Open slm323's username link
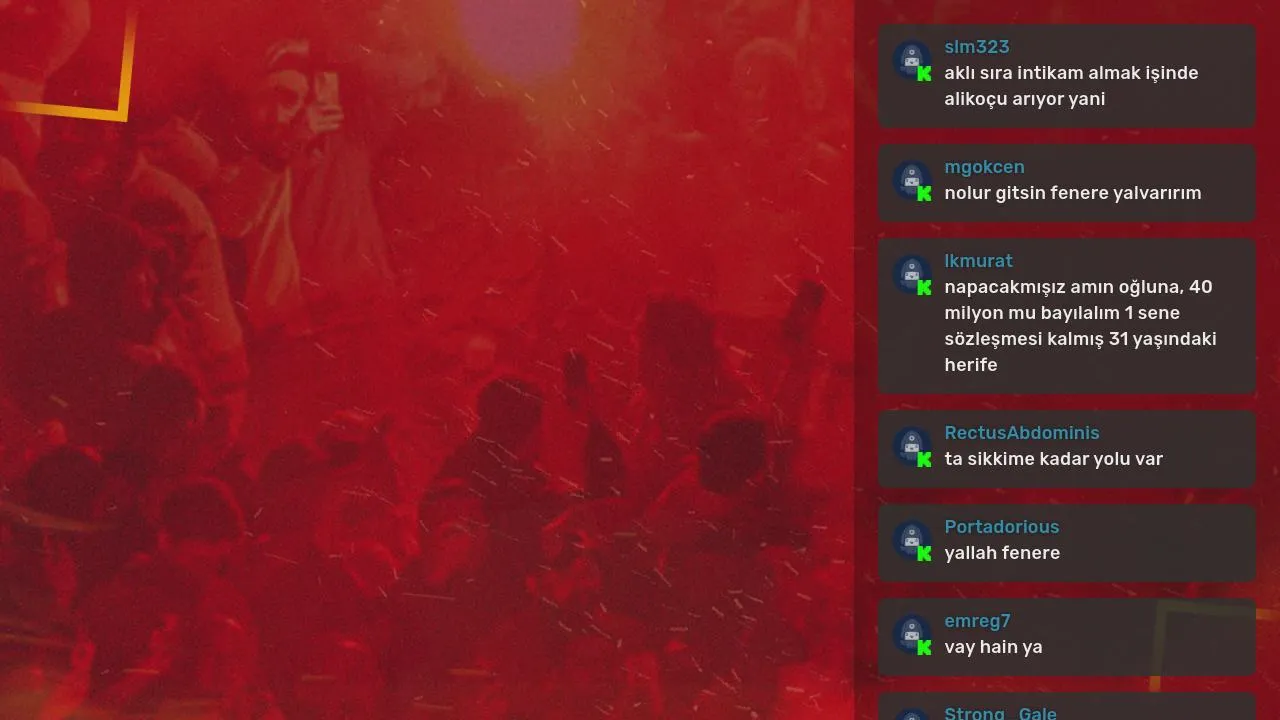Screen dimensions: 1280x720 [977, 47]
